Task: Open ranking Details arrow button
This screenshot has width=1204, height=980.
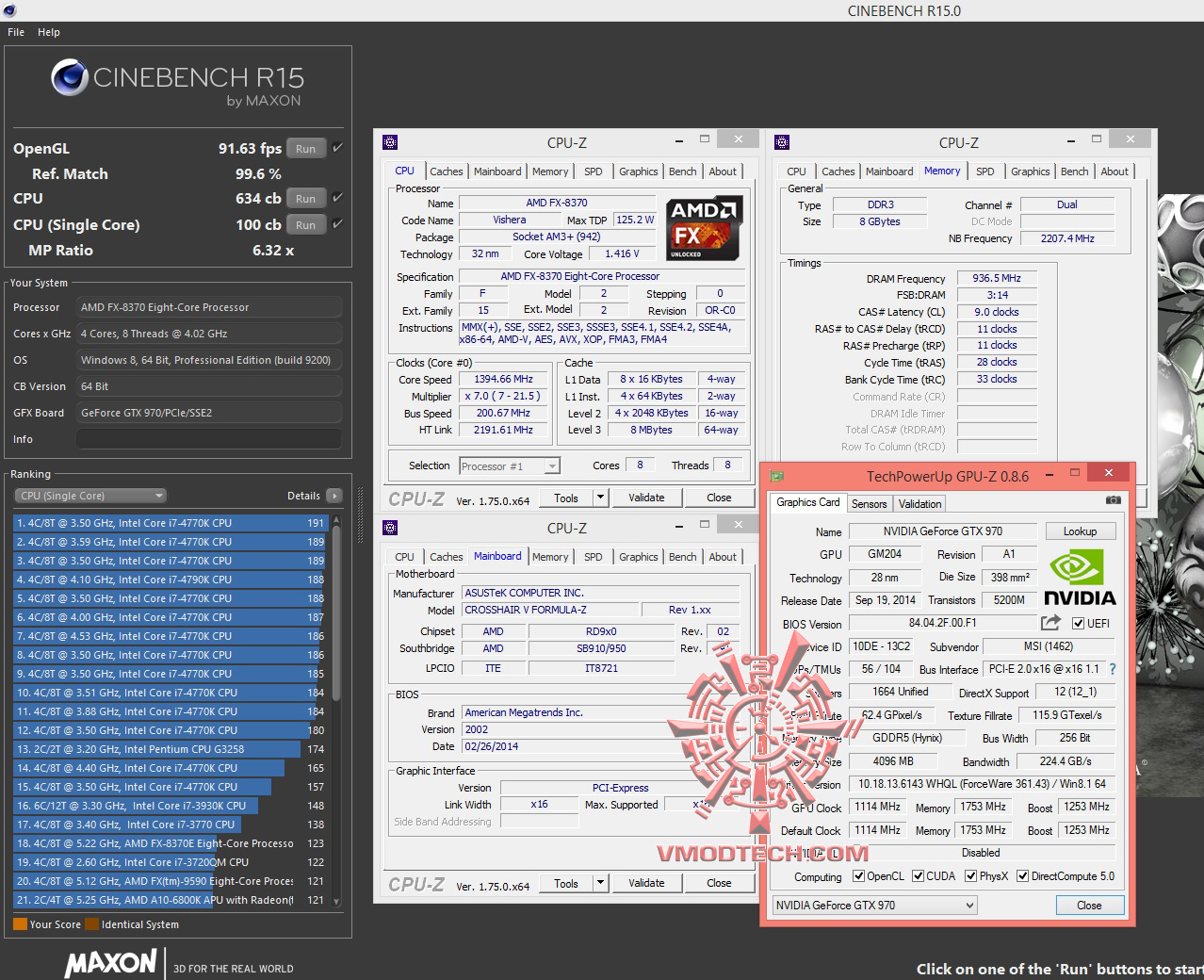Action: (334, 496)
